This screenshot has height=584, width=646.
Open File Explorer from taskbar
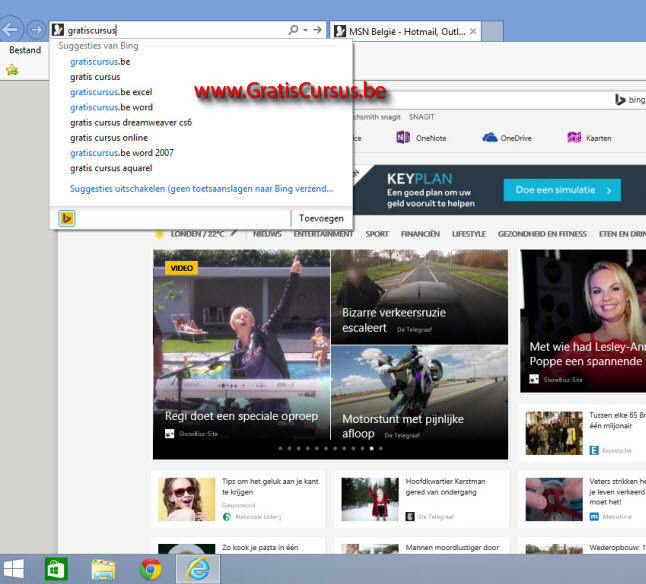103,569
